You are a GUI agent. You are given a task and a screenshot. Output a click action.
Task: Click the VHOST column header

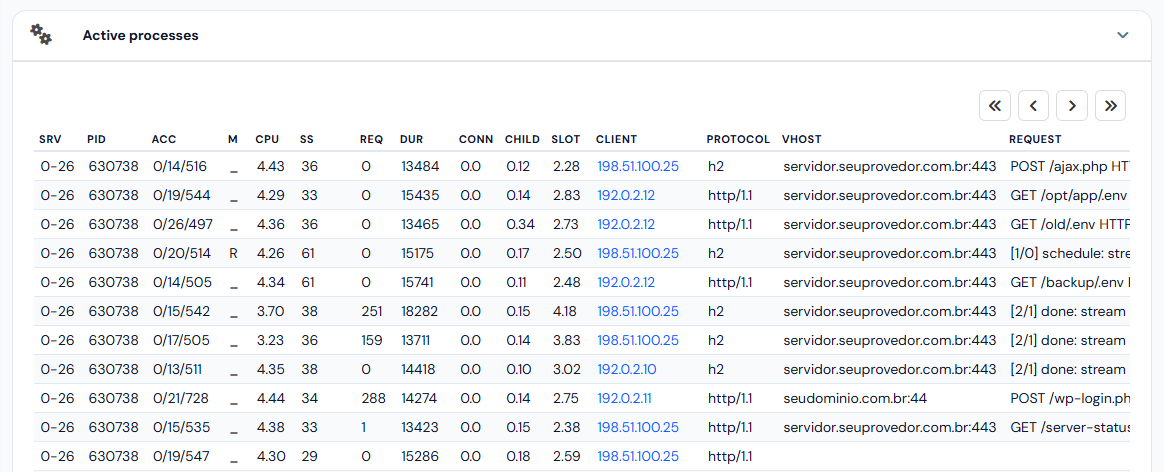[802, 140]
